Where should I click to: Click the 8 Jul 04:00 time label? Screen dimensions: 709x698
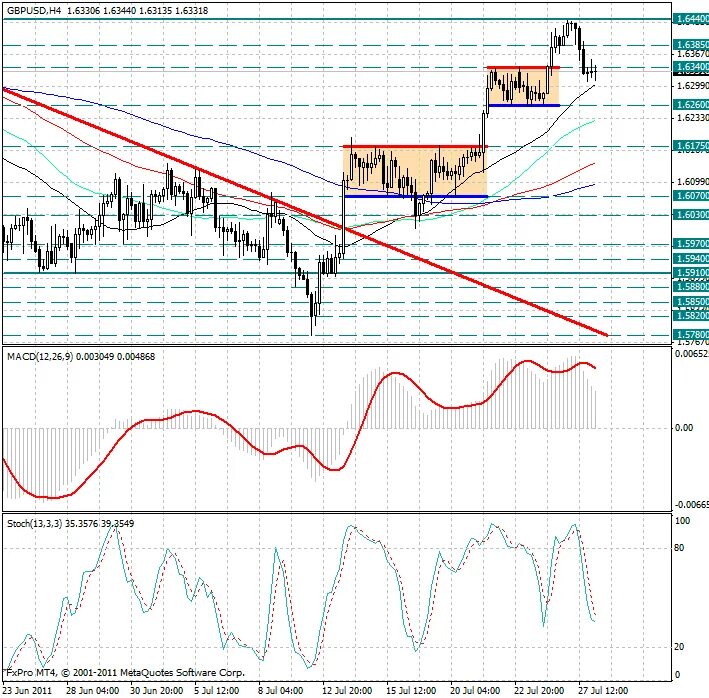(280, 691)
